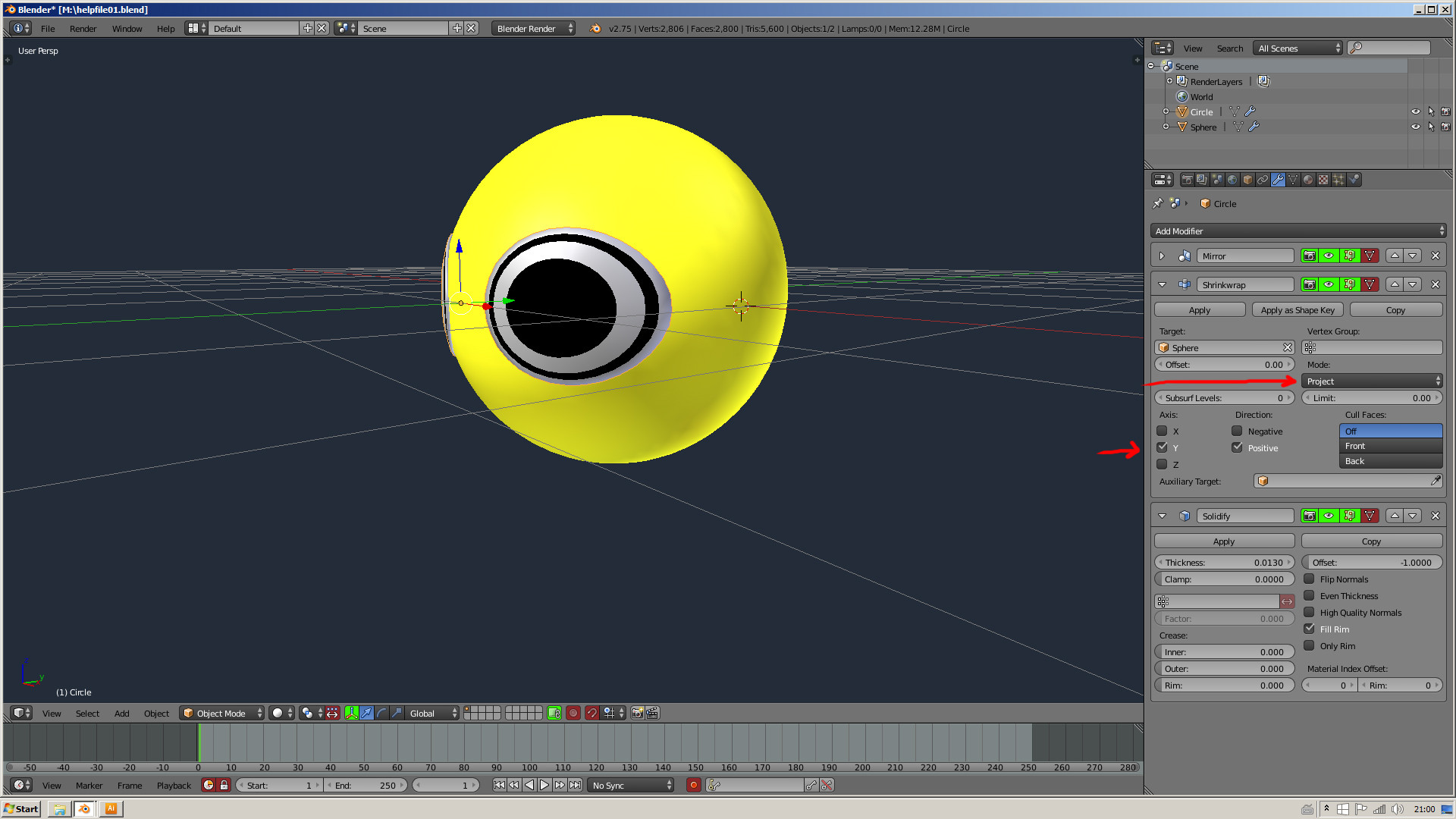Open the No Sync playback dropdown

tap(631, 786)
